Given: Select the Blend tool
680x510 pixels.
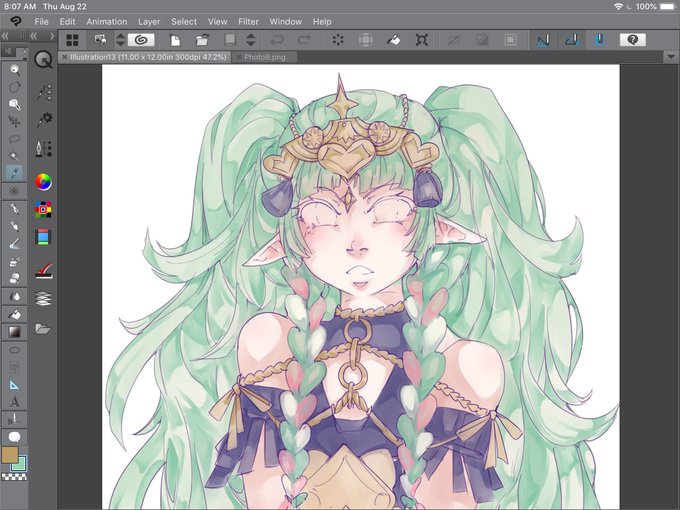Looking at the screenshot, I should point(15,297).
